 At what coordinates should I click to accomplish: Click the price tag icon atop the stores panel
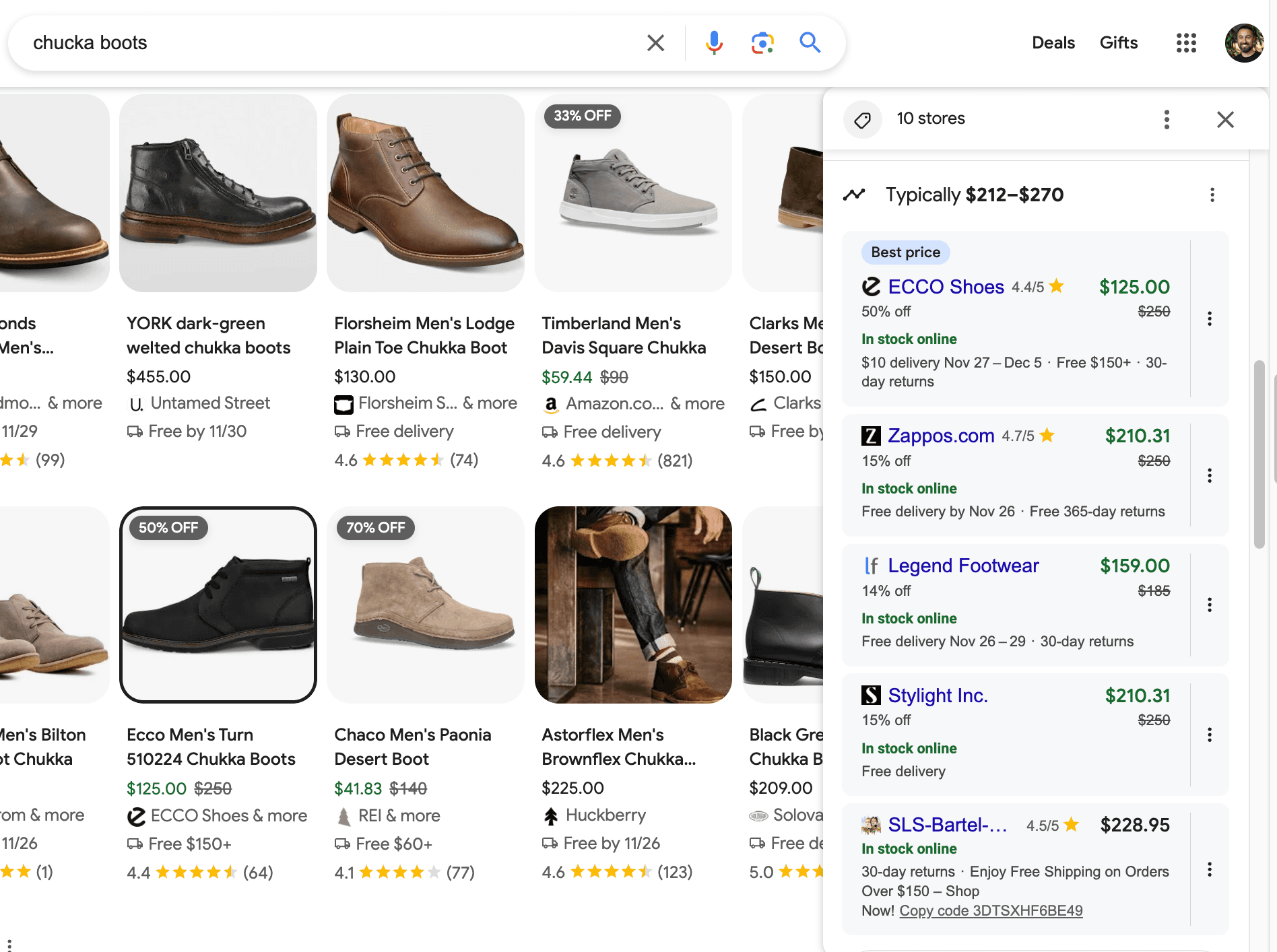pos(863,119)
